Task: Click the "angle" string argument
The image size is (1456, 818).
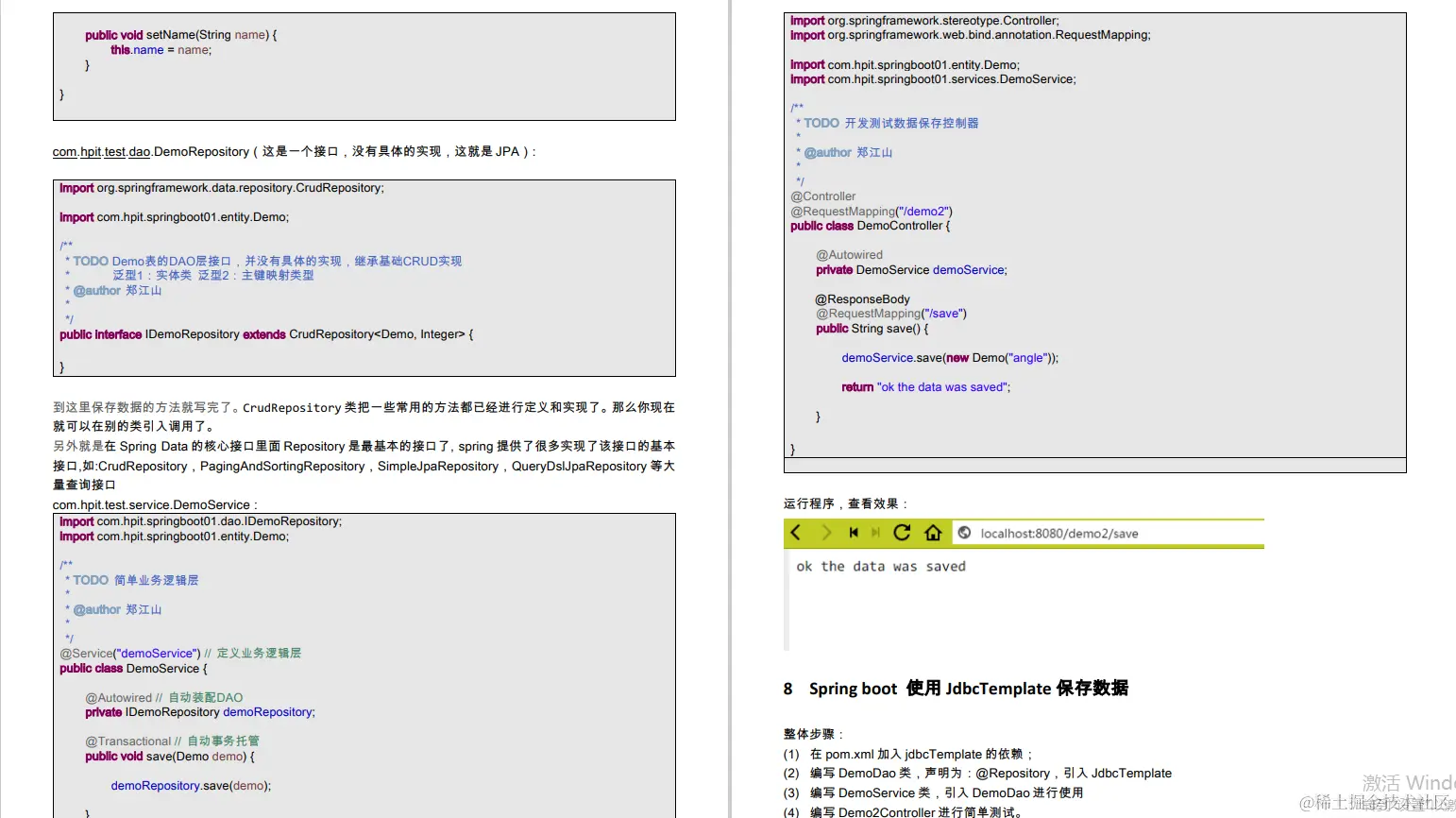Action: [1026, 357]
